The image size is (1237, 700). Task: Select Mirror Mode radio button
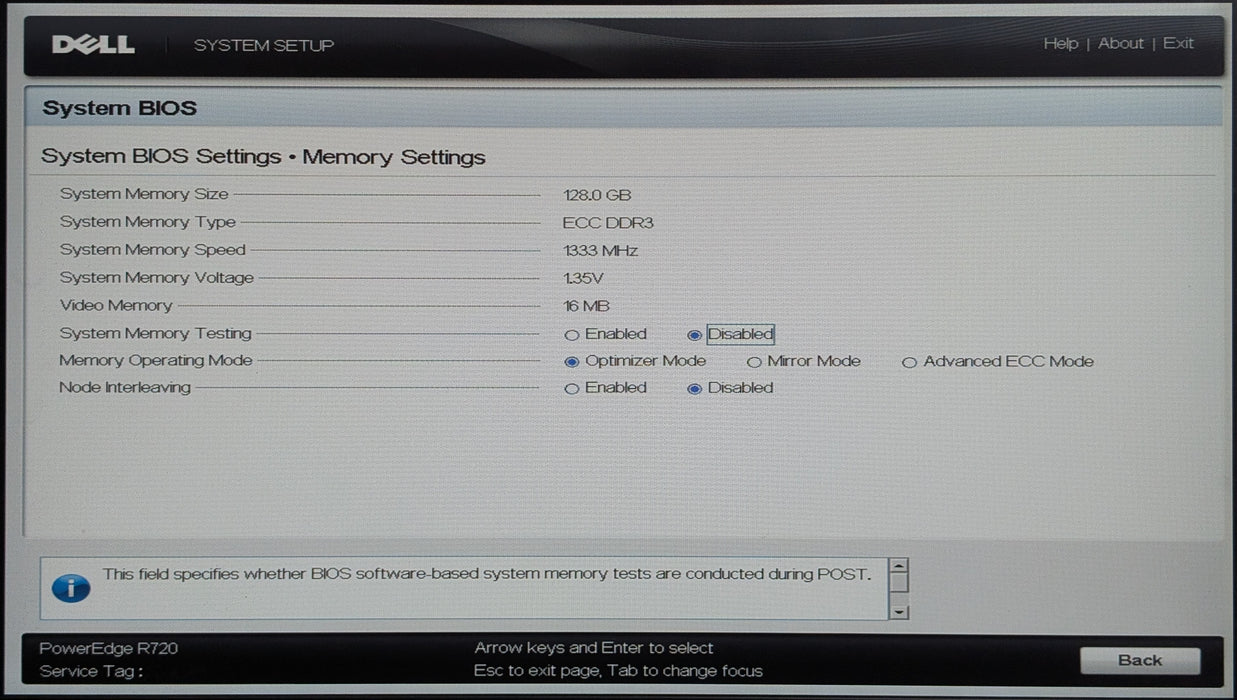754,362
